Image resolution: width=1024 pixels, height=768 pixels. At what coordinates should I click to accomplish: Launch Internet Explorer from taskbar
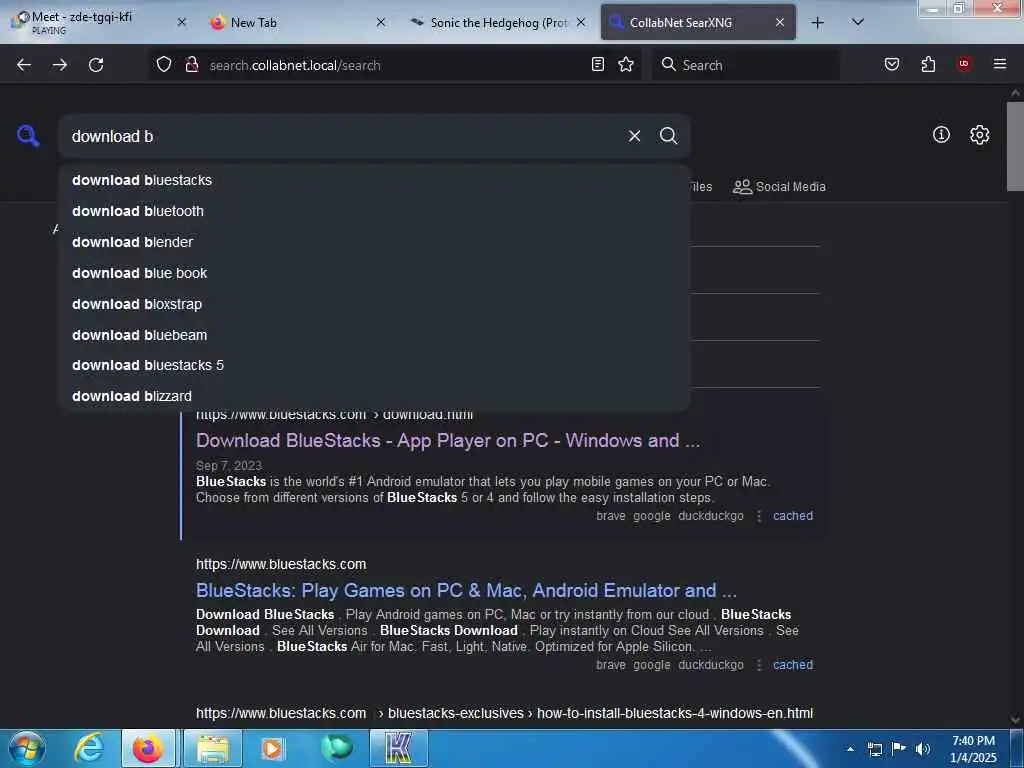tap(88, 748)
